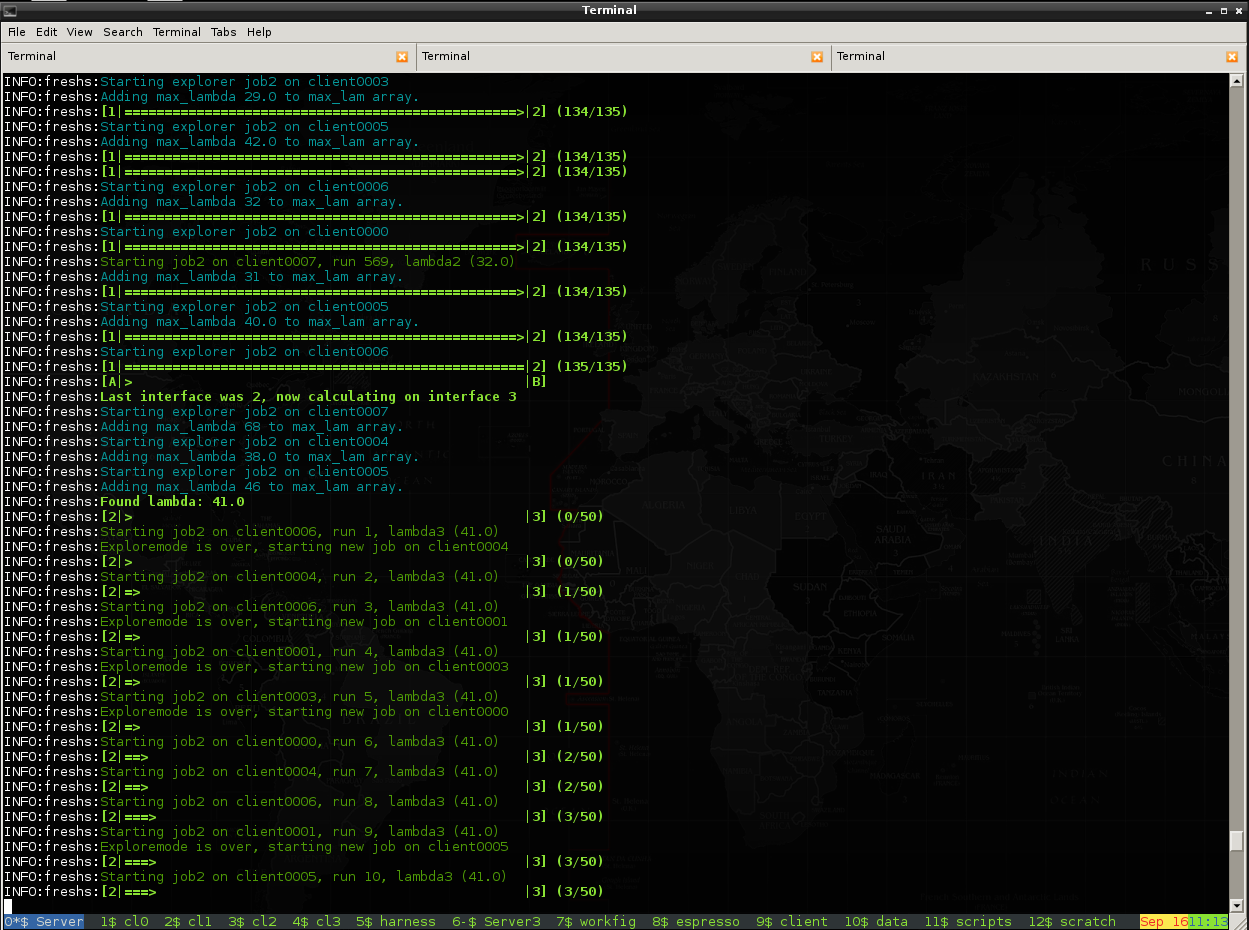Image resolution: width=1249 pixels, height=930 pixels.
Task: Expand the View menu
Action: (80, 32)
